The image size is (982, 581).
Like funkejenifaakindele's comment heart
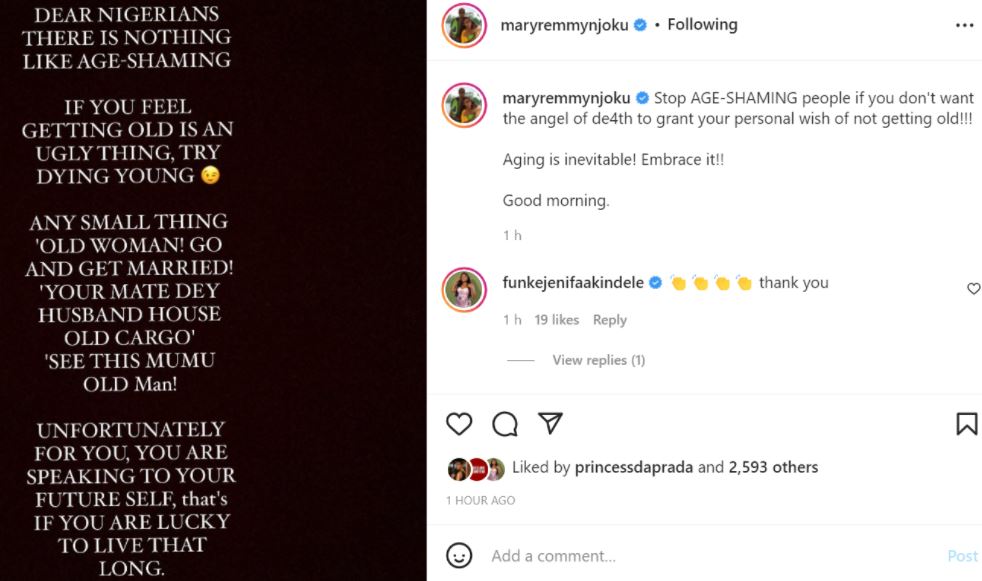coord(973,289)
